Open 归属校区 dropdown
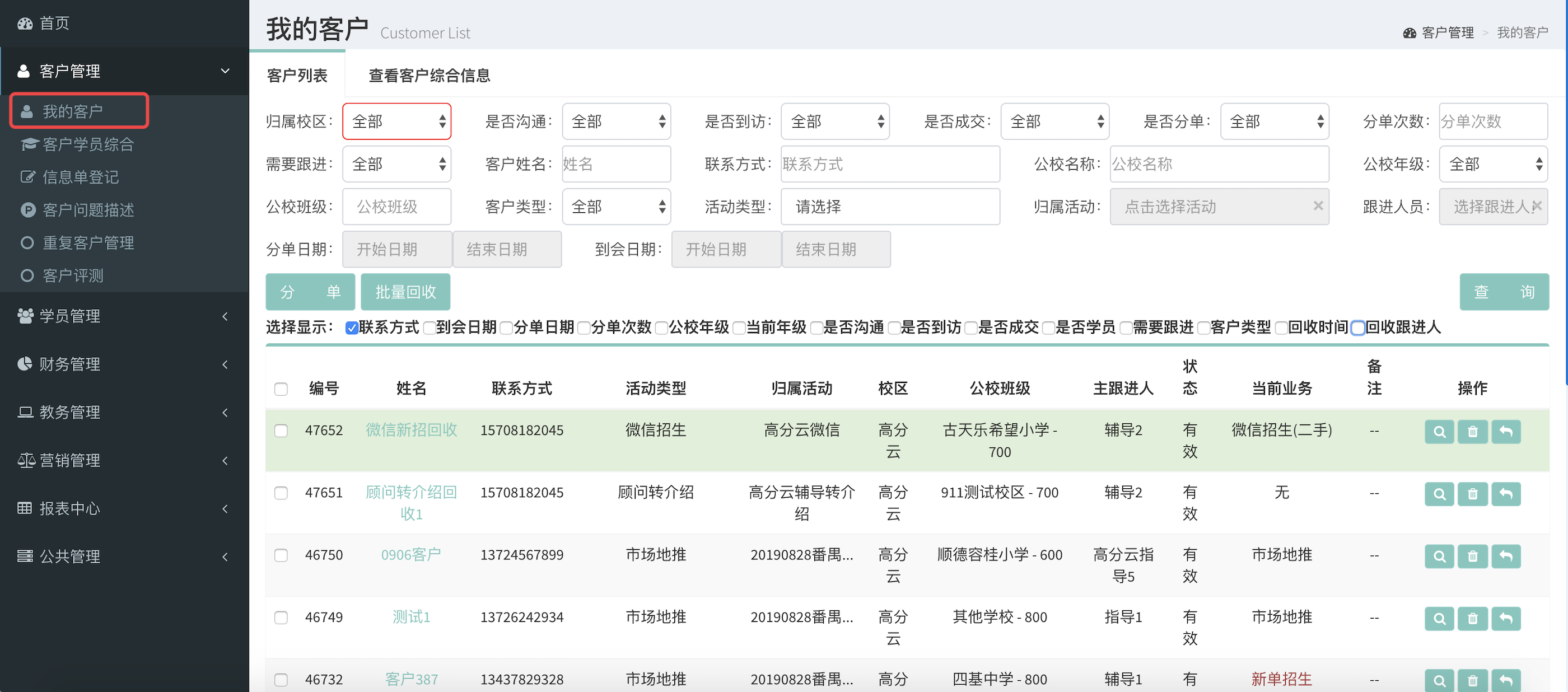The width and height of the screenshot is (1568, 692). (x=396, y=121)
